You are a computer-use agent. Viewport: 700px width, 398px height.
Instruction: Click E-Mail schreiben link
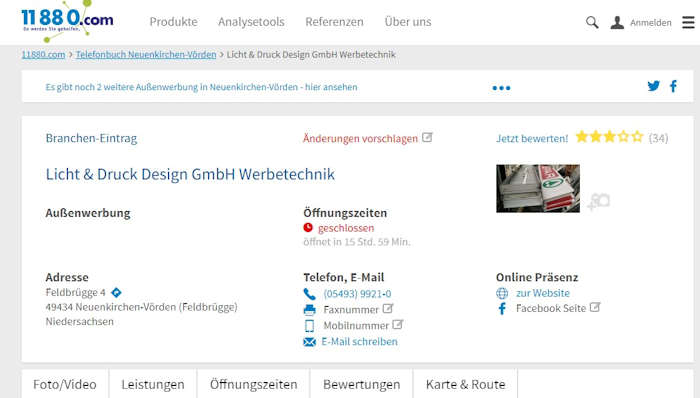point(359,342)
